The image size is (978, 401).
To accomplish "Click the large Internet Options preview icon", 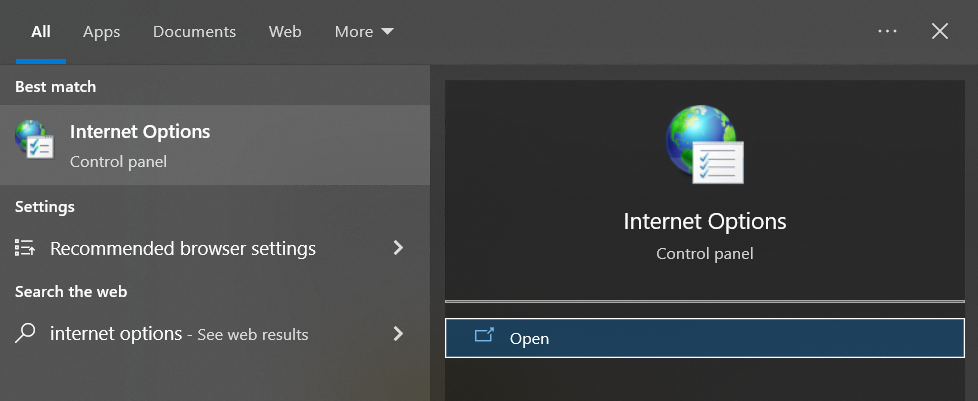I will click(x=705, y=145).
